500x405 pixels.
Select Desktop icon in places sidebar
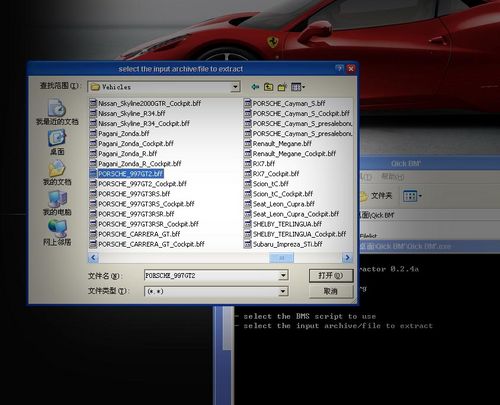pyautogui.click(x=57, y=142)
